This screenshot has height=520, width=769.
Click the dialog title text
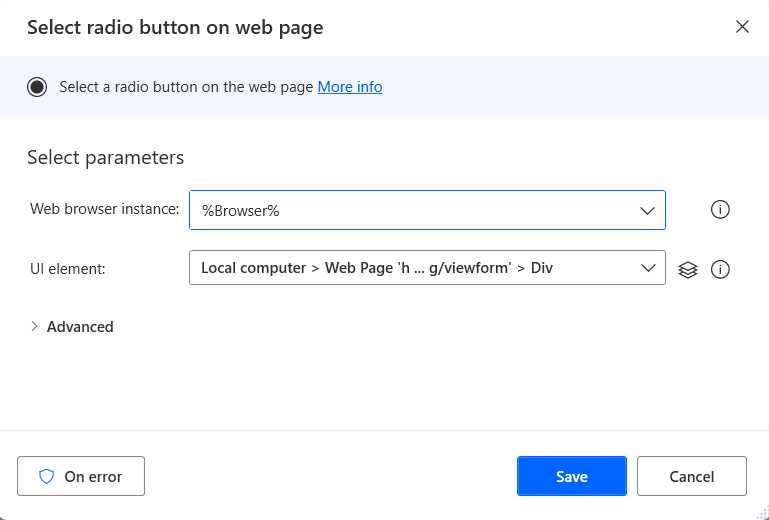pos(175,27)
